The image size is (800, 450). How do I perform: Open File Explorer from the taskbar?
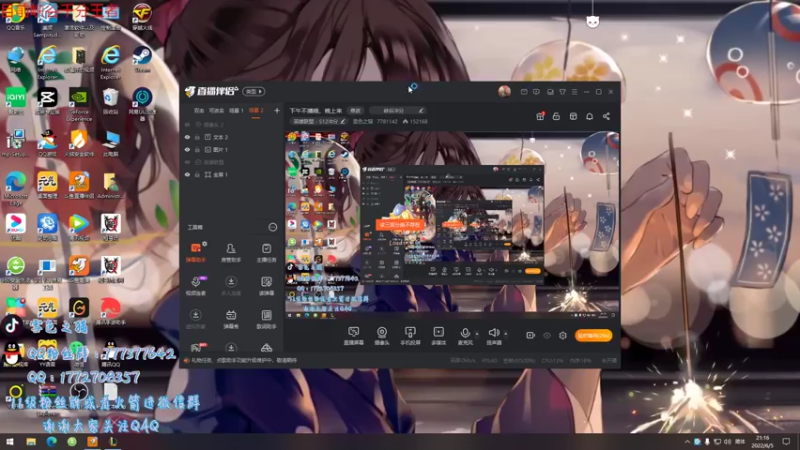(31, 441)
